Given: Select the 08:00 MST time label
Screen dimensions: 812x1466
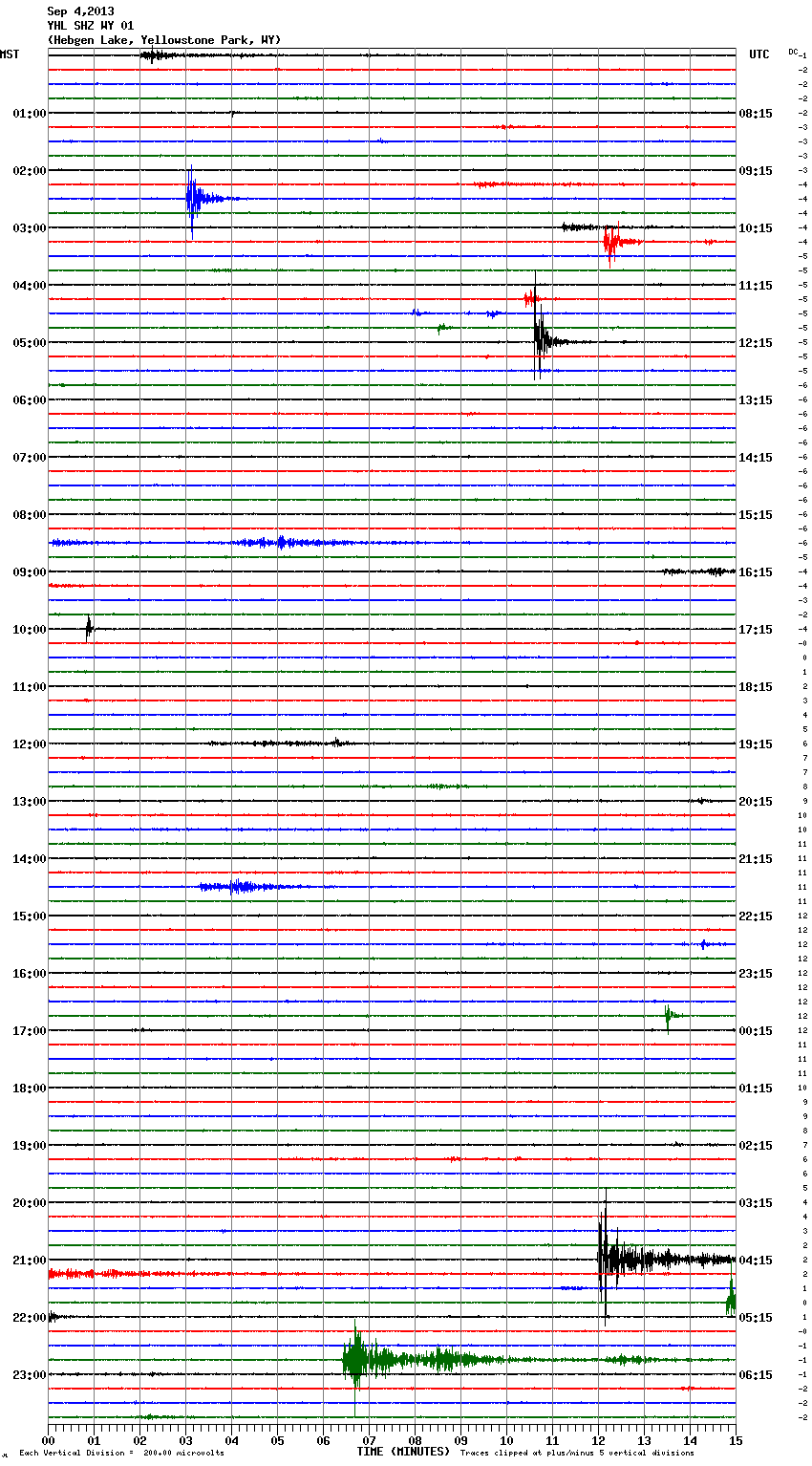Looking at the screenshot, I should pos(30,515).
